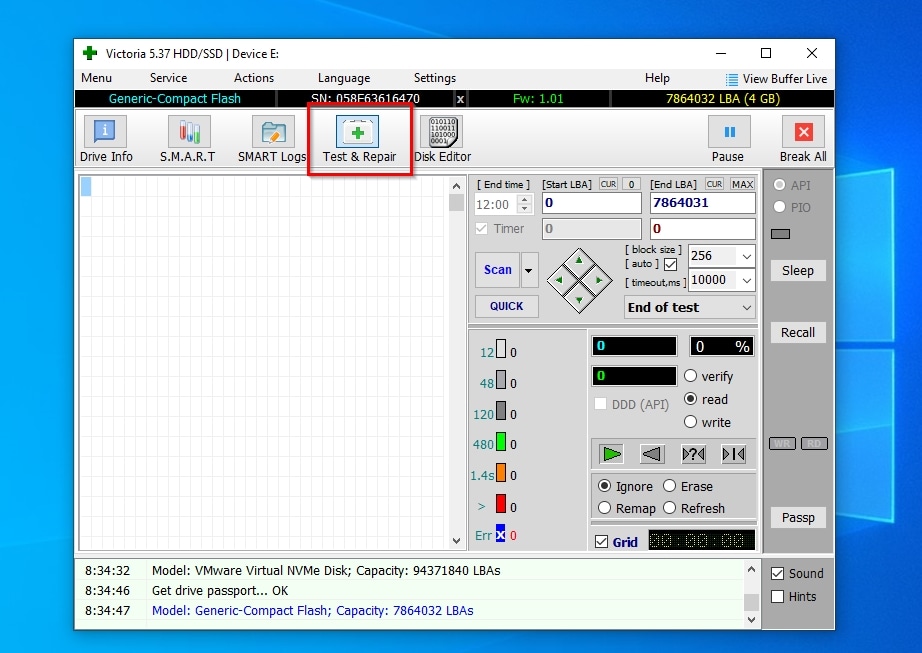Open the Scan button dropdown arrow
Viewport: 922px width, 653px height.
tap(529, 270)
